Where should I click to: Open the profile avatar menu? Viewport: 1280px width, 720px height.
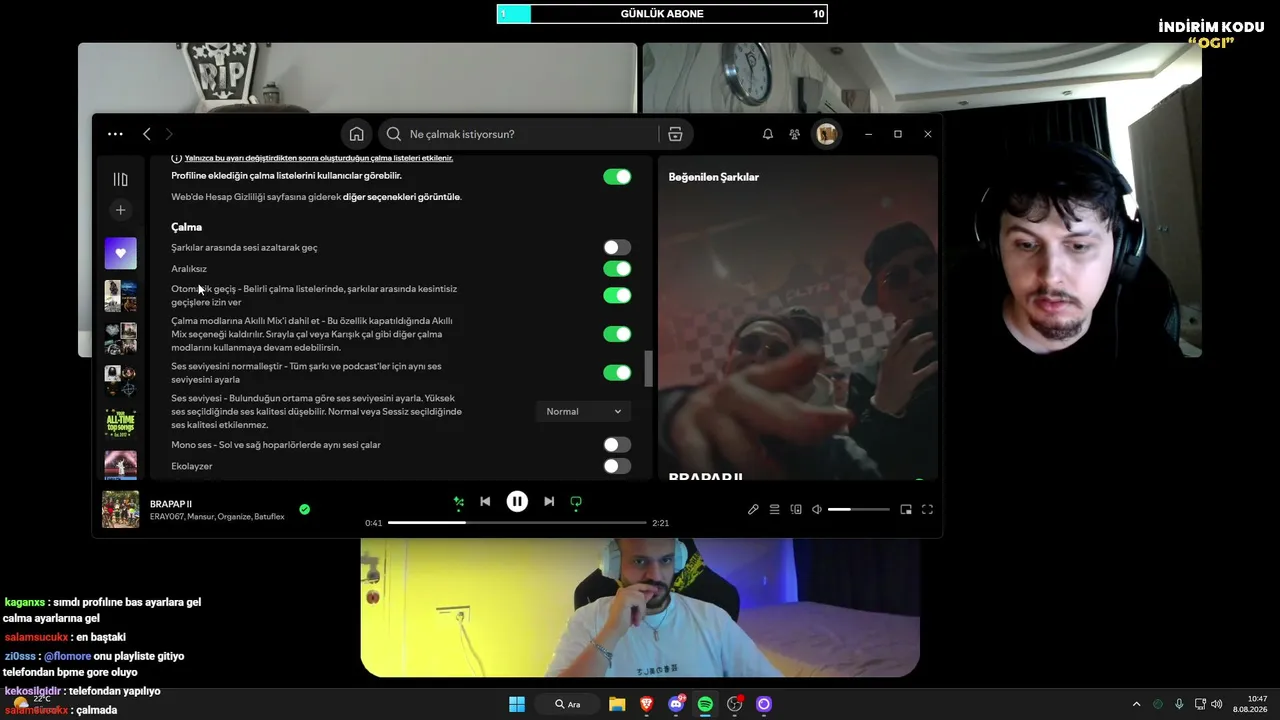(826, 134)
